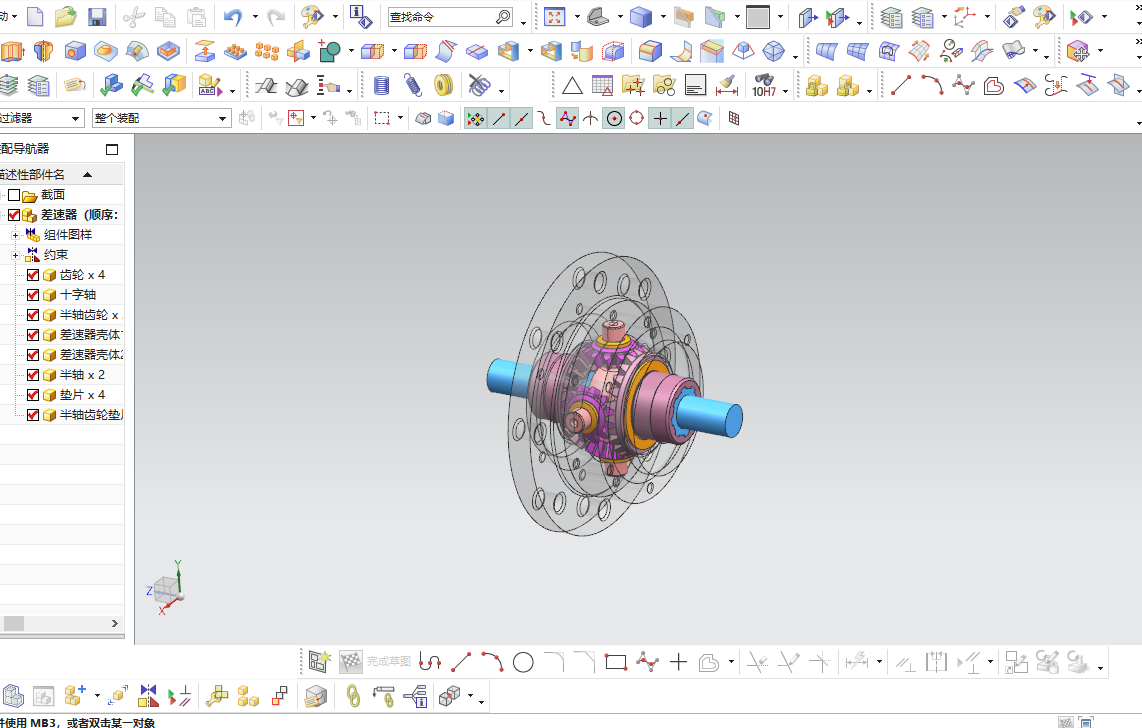1142x728 pixels.
Task: Select the sketch Circle tool
Action: coord(523,662)
